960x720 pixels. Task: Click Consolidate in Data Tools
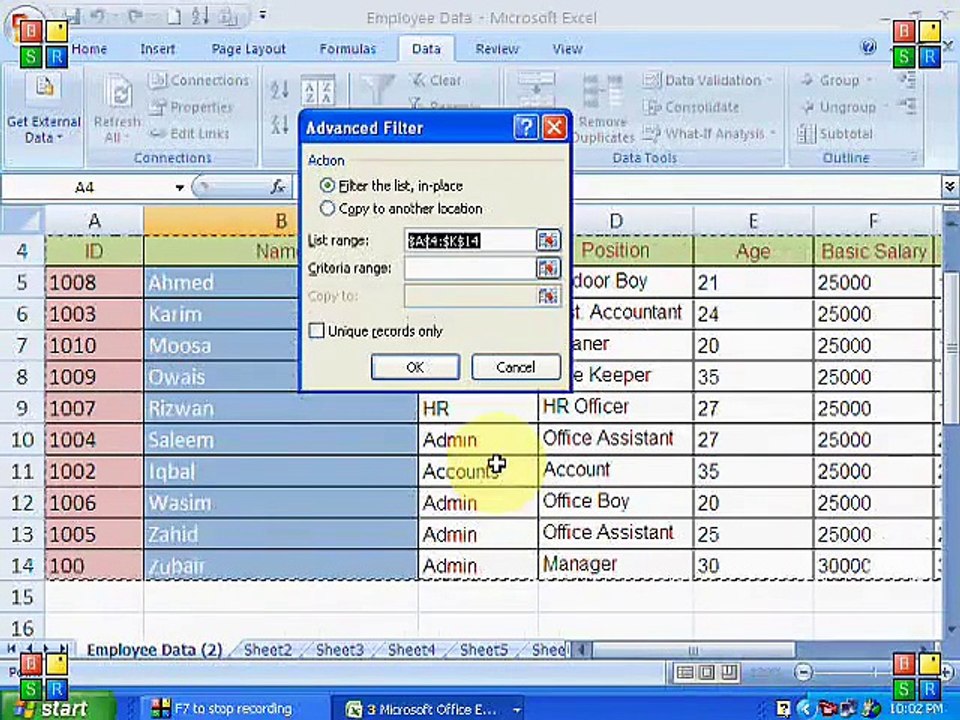[691, 107]
